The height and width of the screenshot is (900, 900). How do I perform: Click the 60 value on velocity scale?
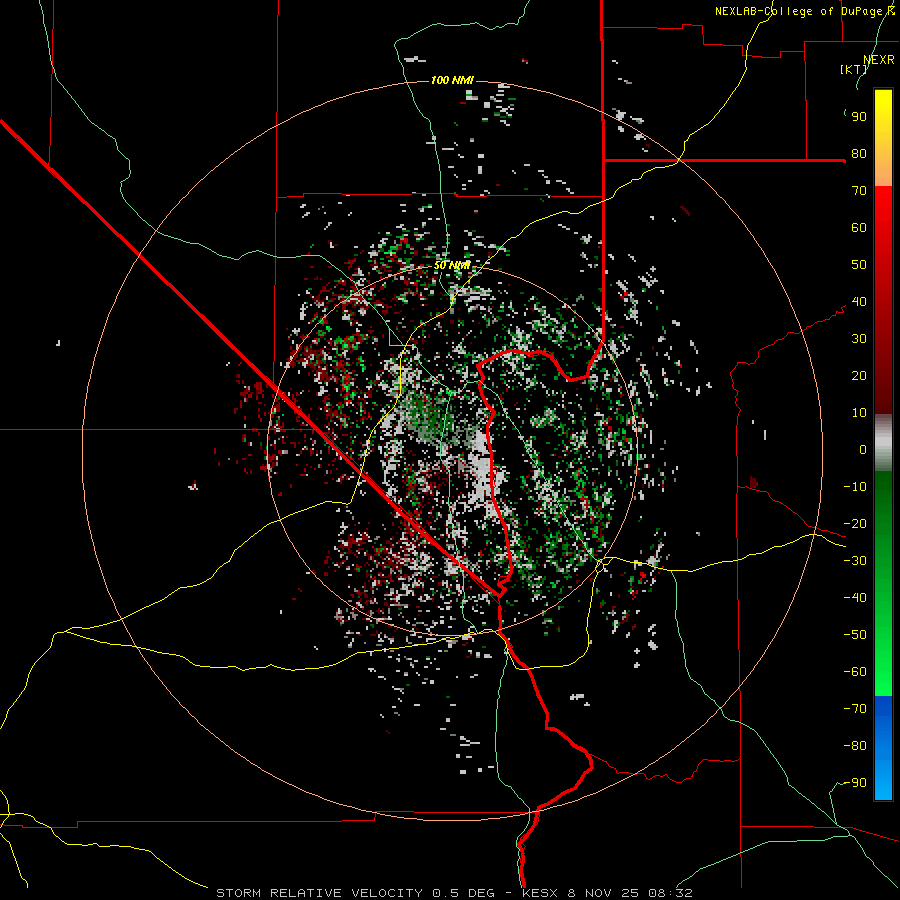point(859,228)
